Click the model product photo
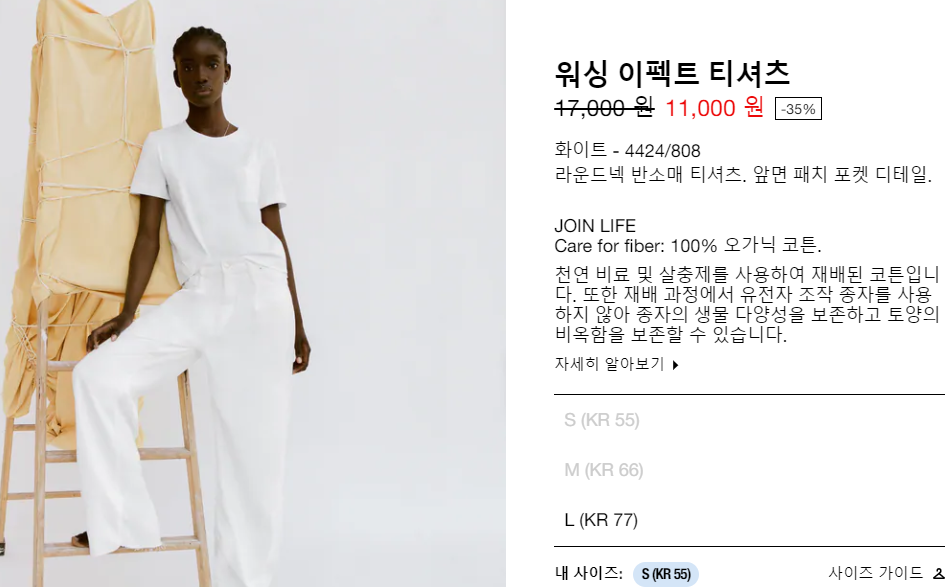Viewport: 951px width, 587px height. pyautogui.click(x=253, y=294)
